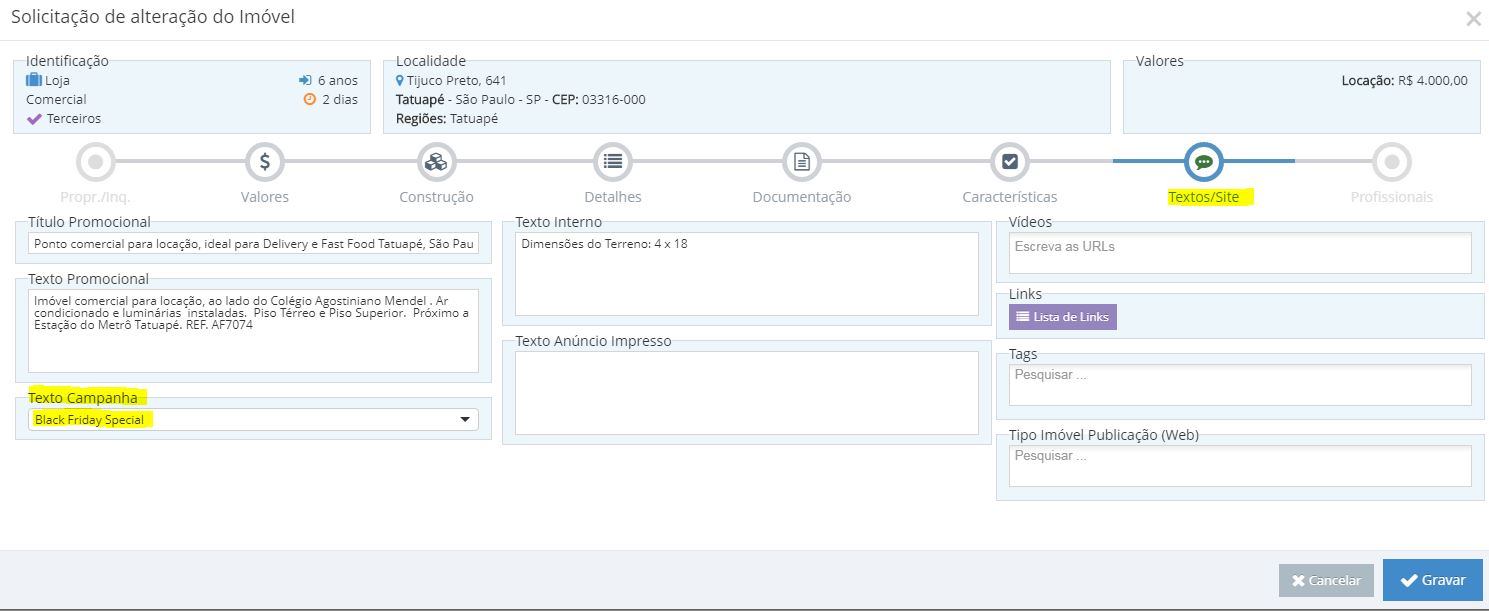
Task: Open the Construção step circle icon
Action: tap(436, 161)
